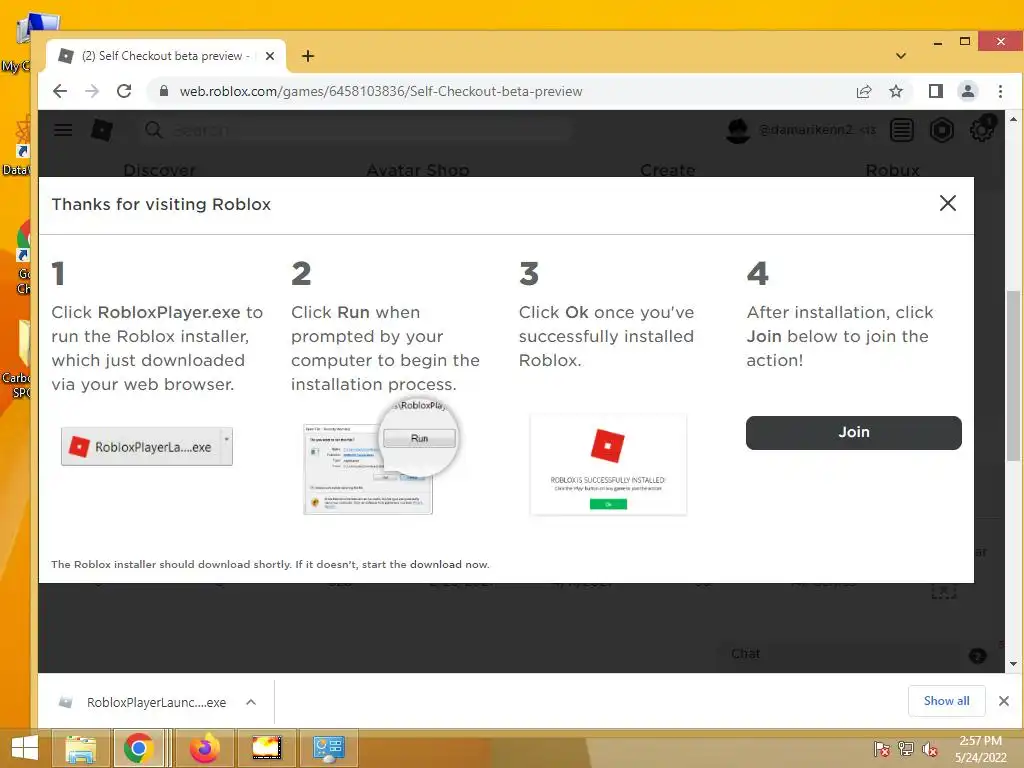The image size is (1024, 768).
Task: Open Roblox settings gear icon
Action: (982, 130)
